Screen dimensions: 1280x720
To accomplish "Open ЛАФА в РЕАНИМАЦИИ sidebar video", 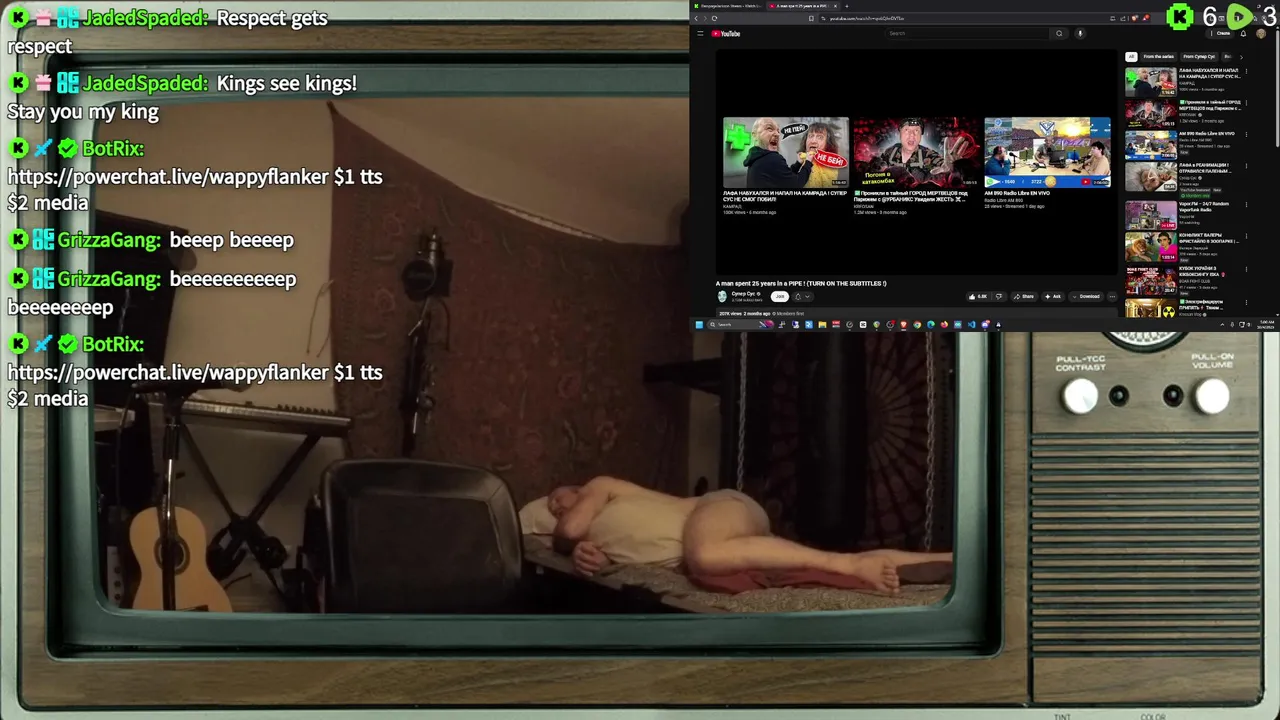I will (x=1151, y=177).
